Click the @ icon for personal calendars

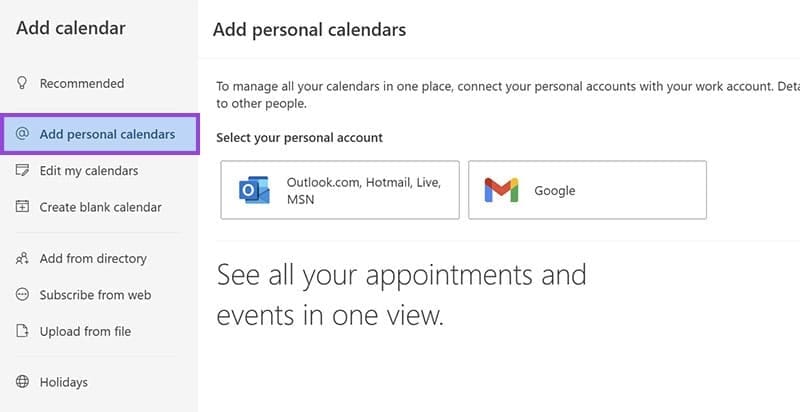point(22,134)
